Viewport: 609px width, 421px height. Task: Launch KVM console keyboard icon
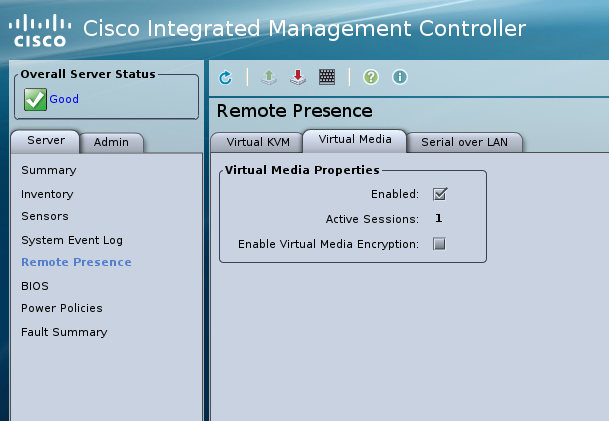click(327, 77)
